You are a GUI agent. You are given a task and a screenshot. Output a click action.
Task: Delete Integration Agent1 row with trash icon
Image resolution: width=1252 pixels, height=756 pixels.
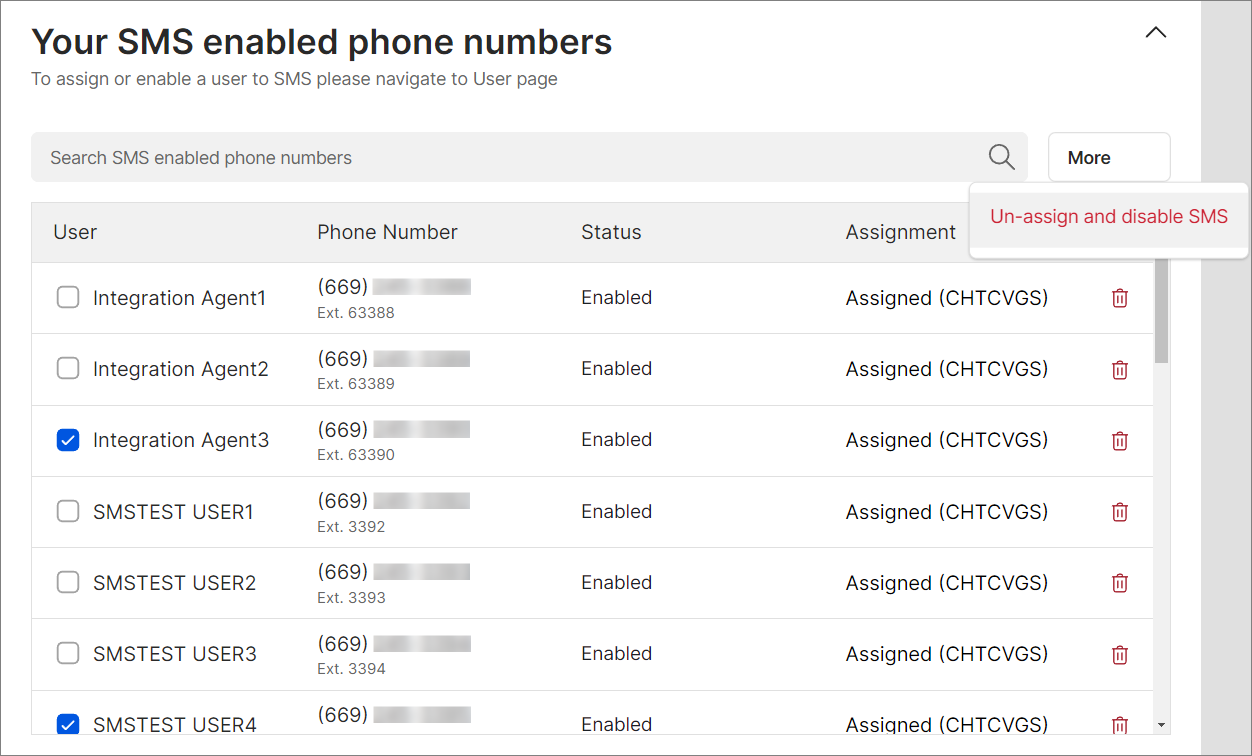(1120, 298)
